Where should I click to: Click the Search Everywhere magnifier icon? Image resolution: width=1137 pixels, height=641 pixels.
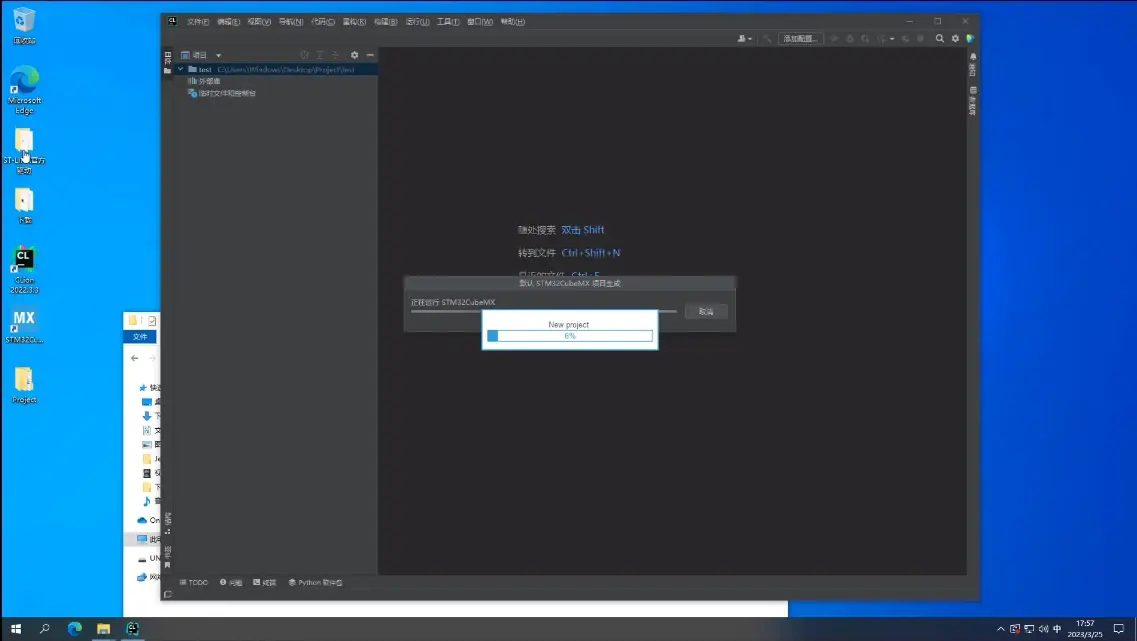coord(940,38)
